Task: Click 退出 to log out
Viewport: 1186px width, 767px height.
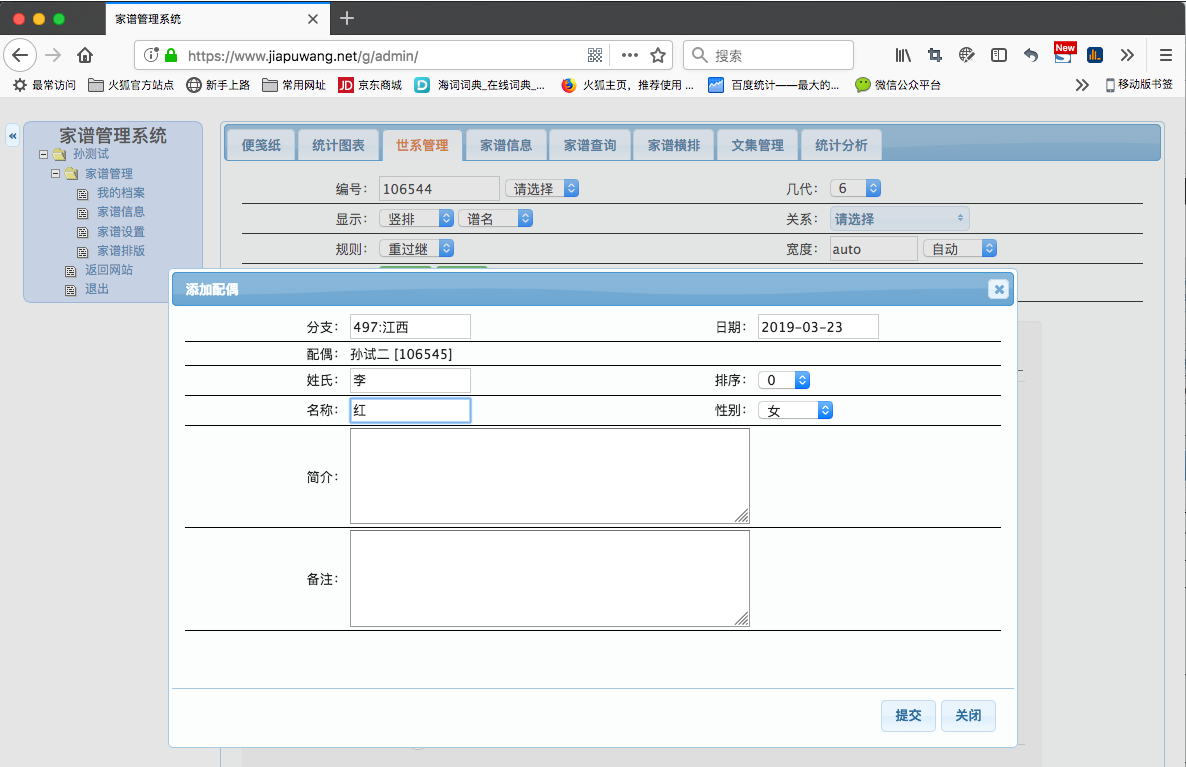Action: tap(97, 289)
